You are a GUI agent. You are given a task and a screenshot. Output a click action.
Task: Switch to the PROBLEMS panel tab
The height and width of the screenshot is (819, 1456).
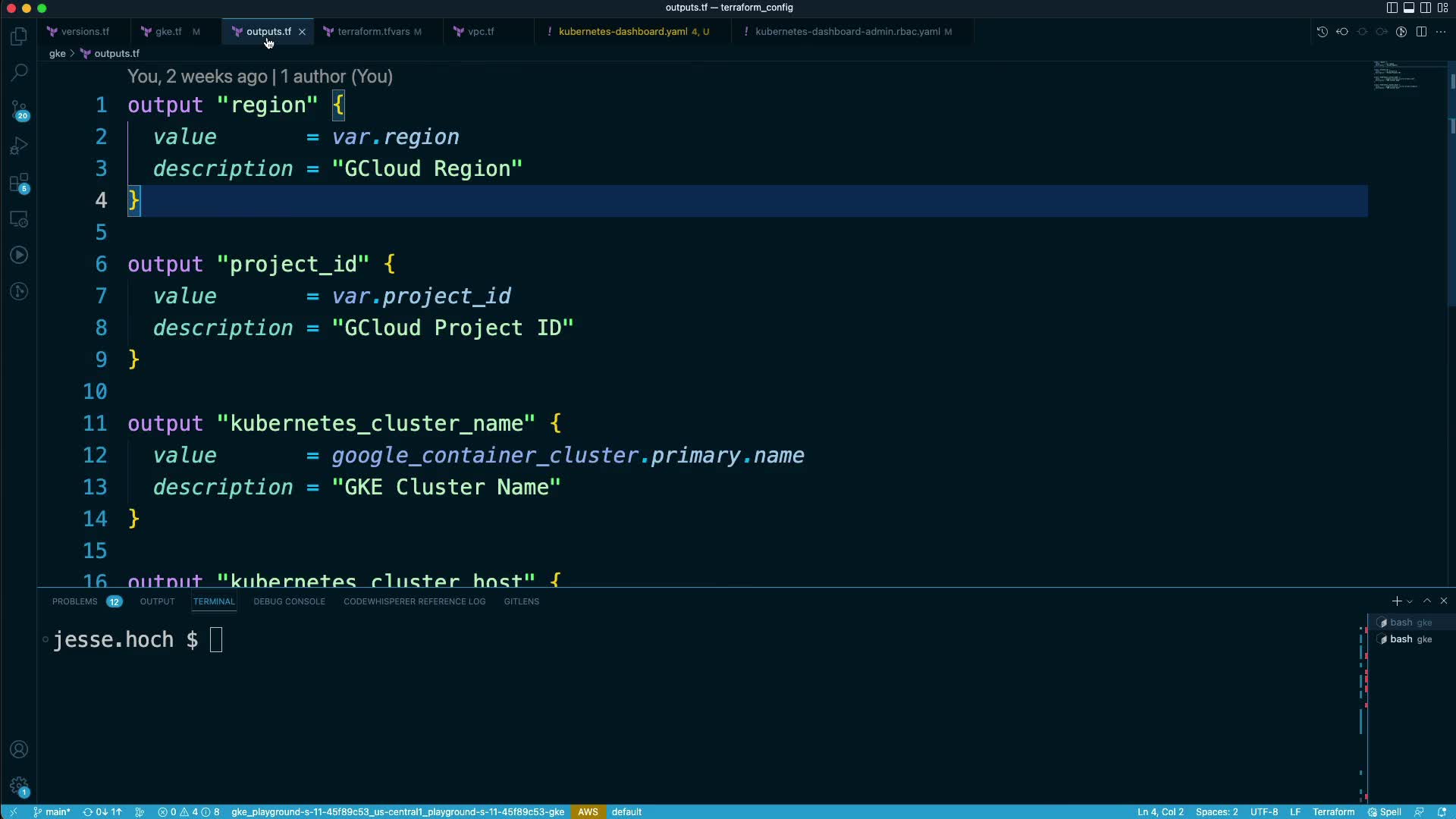[x=75, y=601]
